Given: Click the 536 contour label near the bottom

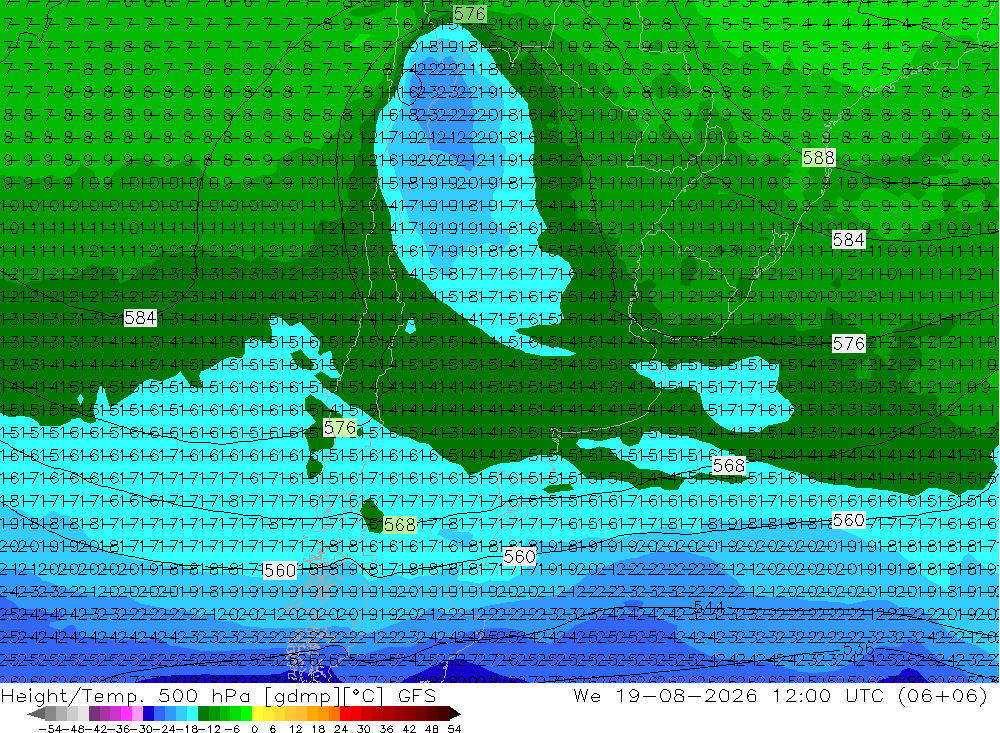Looking at the screenshot, I should [858, 648].
